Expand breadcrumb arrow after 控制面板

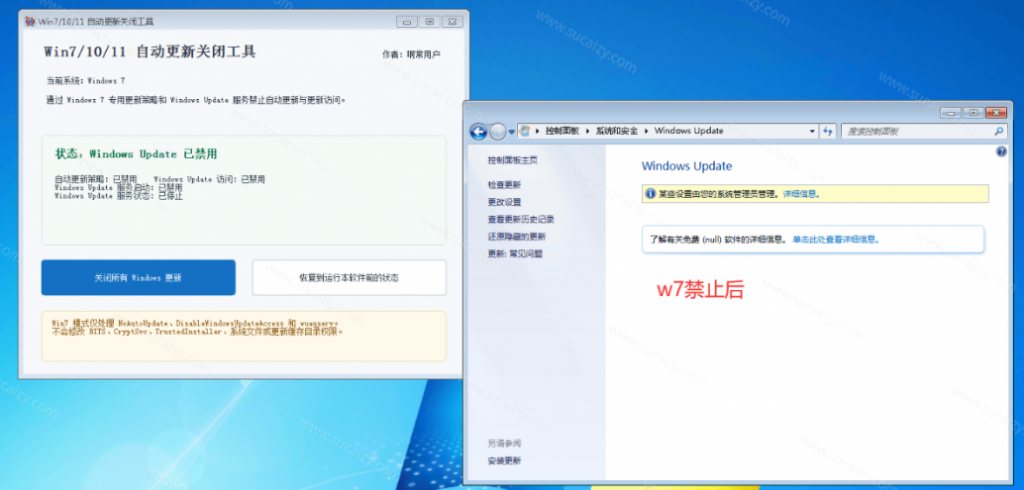pyautogui.click(x=587, y=131)
